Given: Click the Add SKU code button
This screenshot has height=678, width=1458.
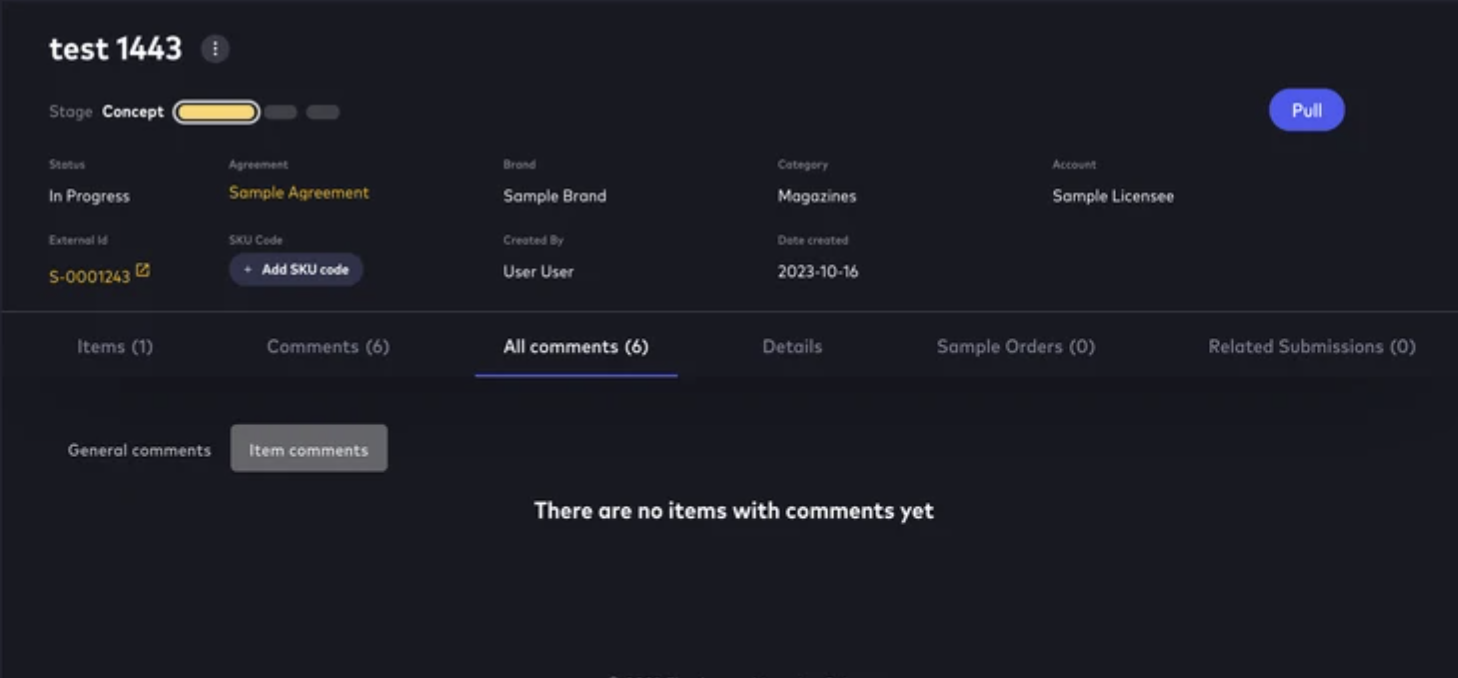Looking at the screenshot, I should (296, 269).
